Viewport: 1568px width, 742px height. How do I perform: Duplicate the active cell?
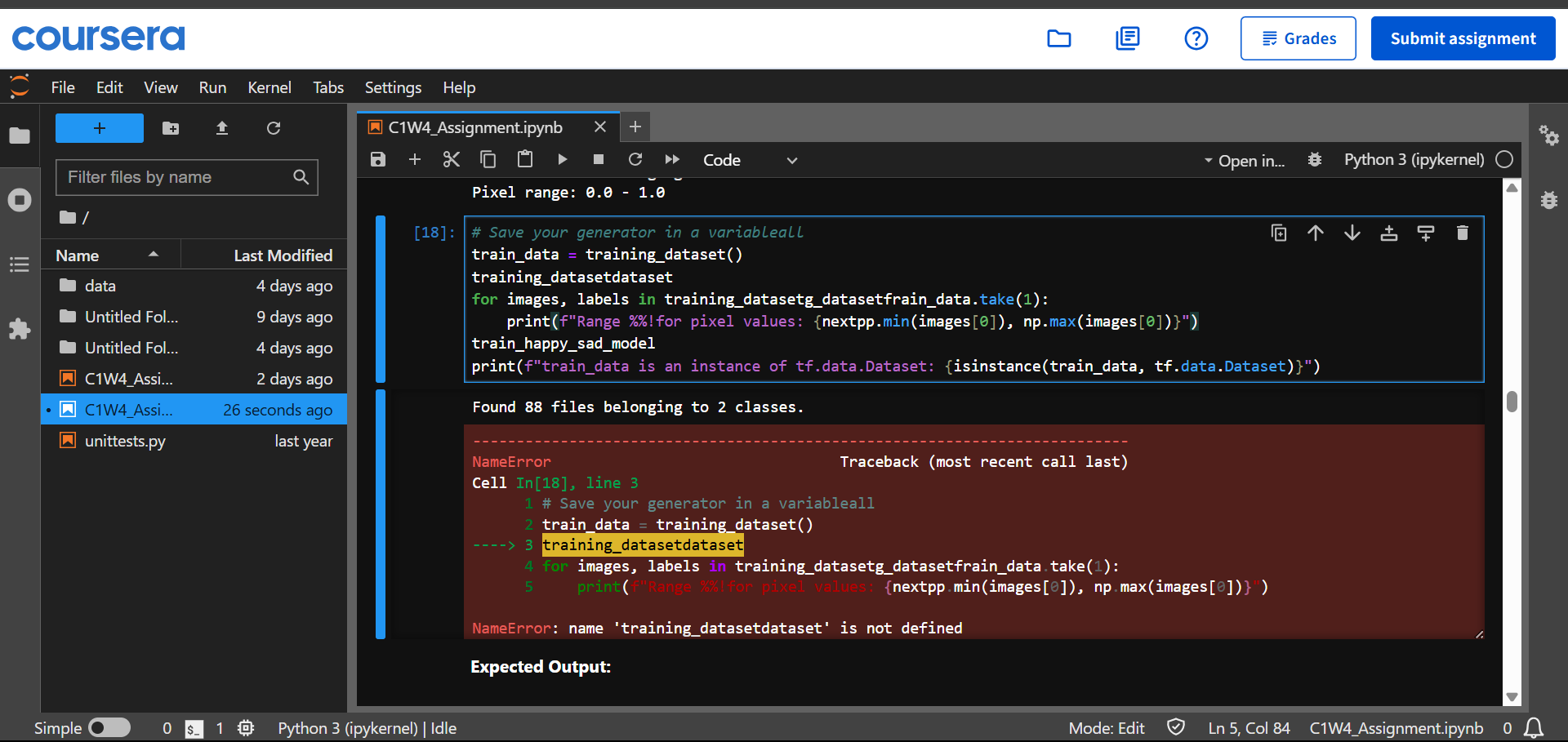[x=1279, y=233]
